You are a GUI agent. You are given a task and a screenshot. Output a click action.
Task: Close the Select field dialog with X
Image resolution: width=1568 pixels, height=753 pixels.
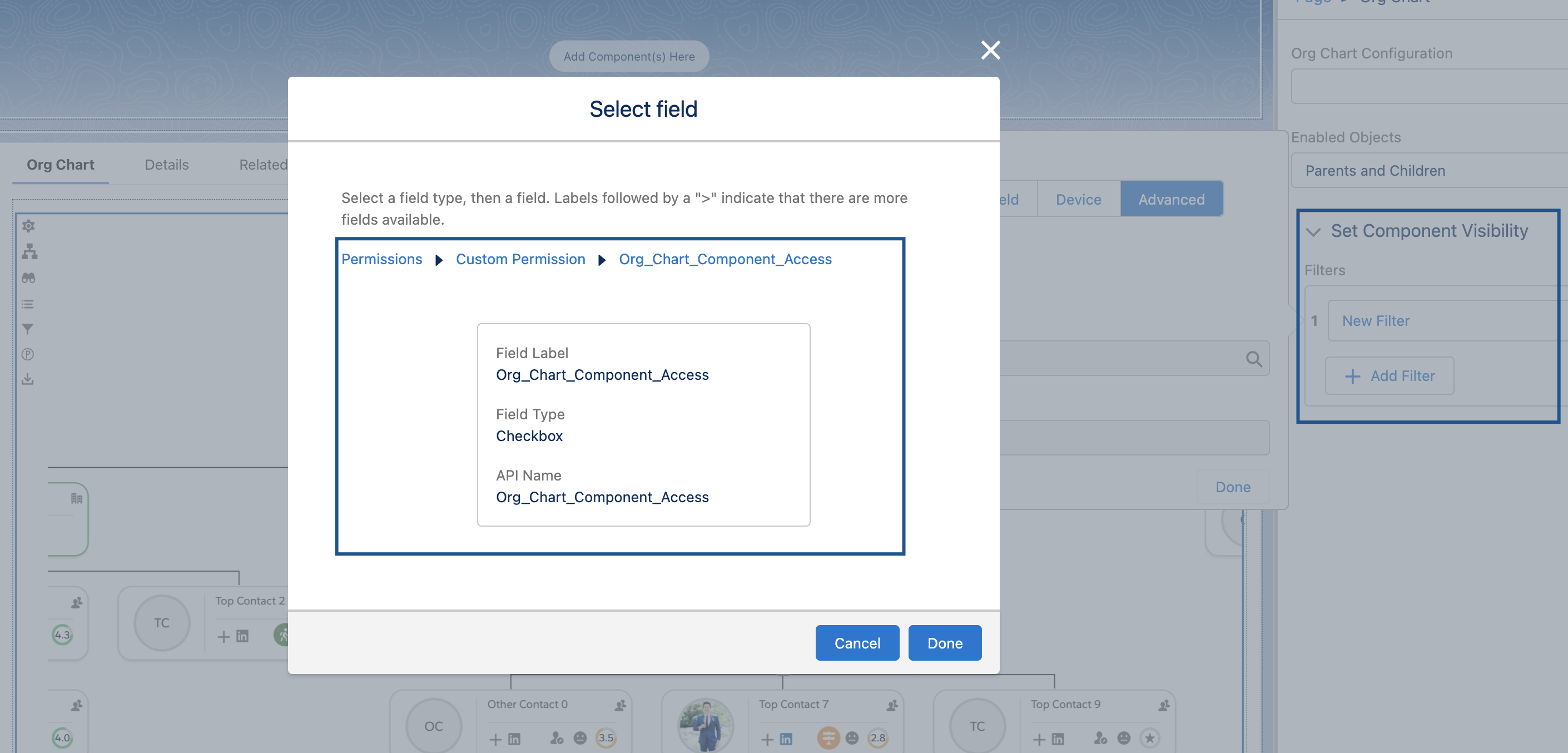coord(990,50)
